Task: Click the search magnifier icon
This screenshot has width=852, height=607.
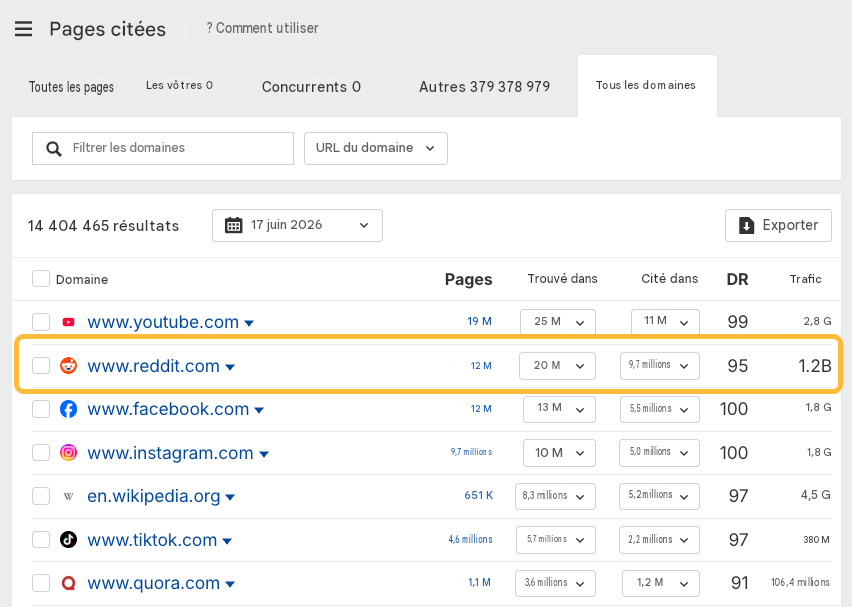Action: click(53, 148)
